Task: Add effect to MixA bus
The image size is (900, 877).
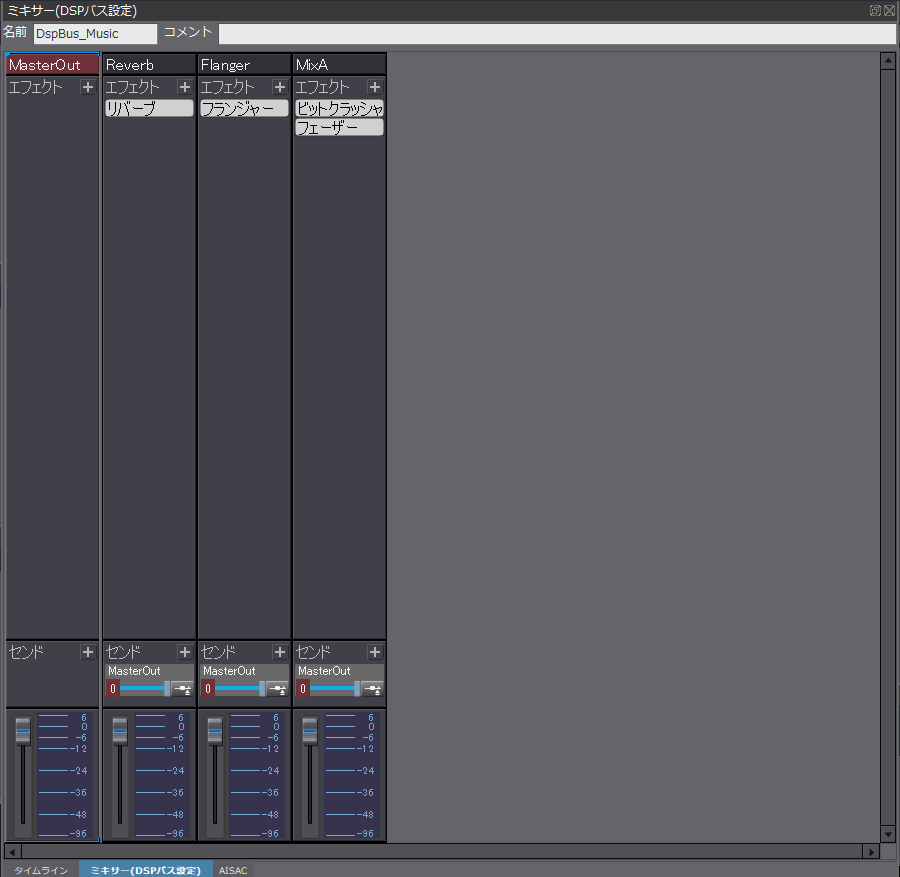Action: (375, 87)
